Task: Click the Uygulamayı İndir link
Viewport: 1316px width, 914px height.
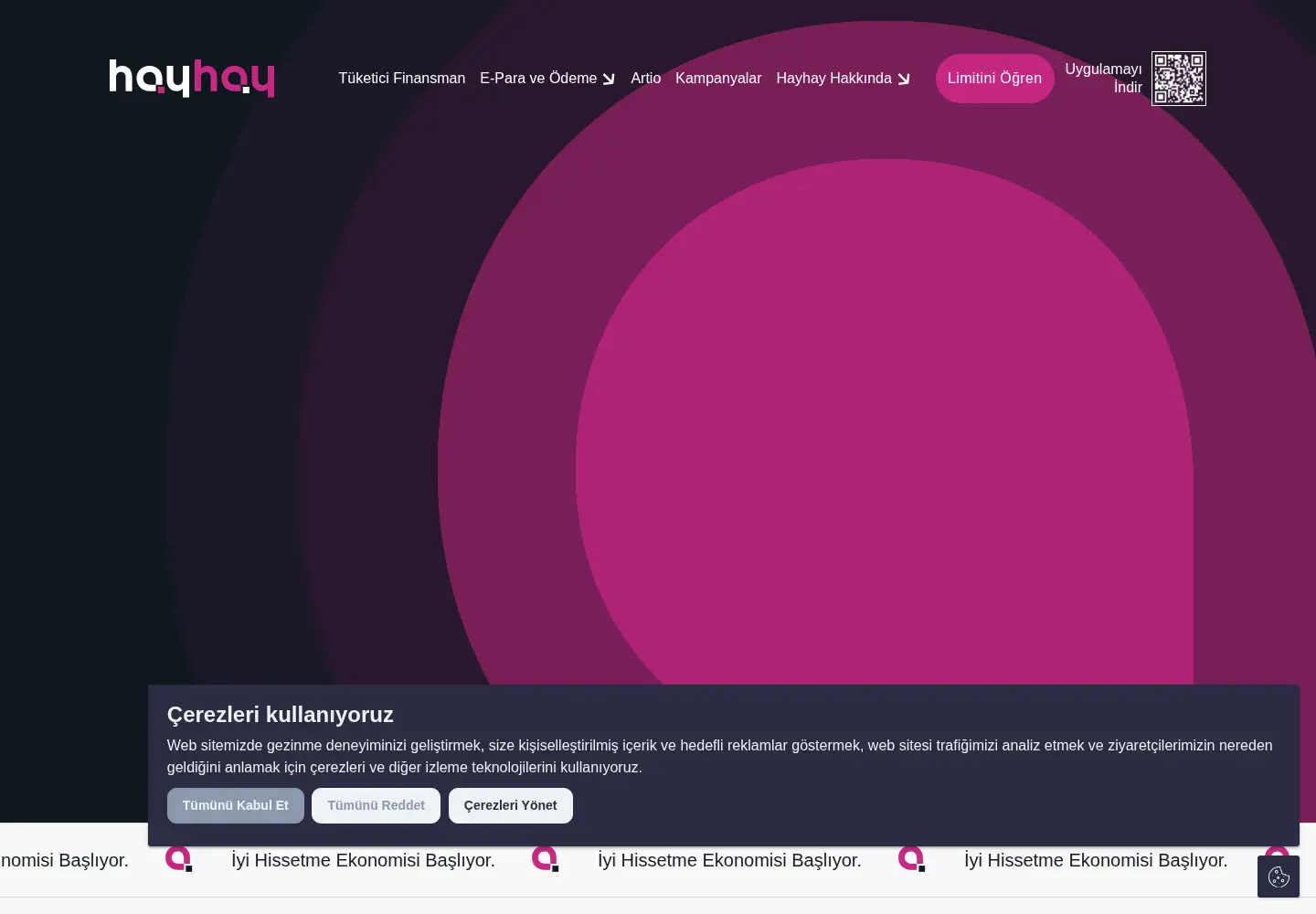Action: (x=1103, y=79)
